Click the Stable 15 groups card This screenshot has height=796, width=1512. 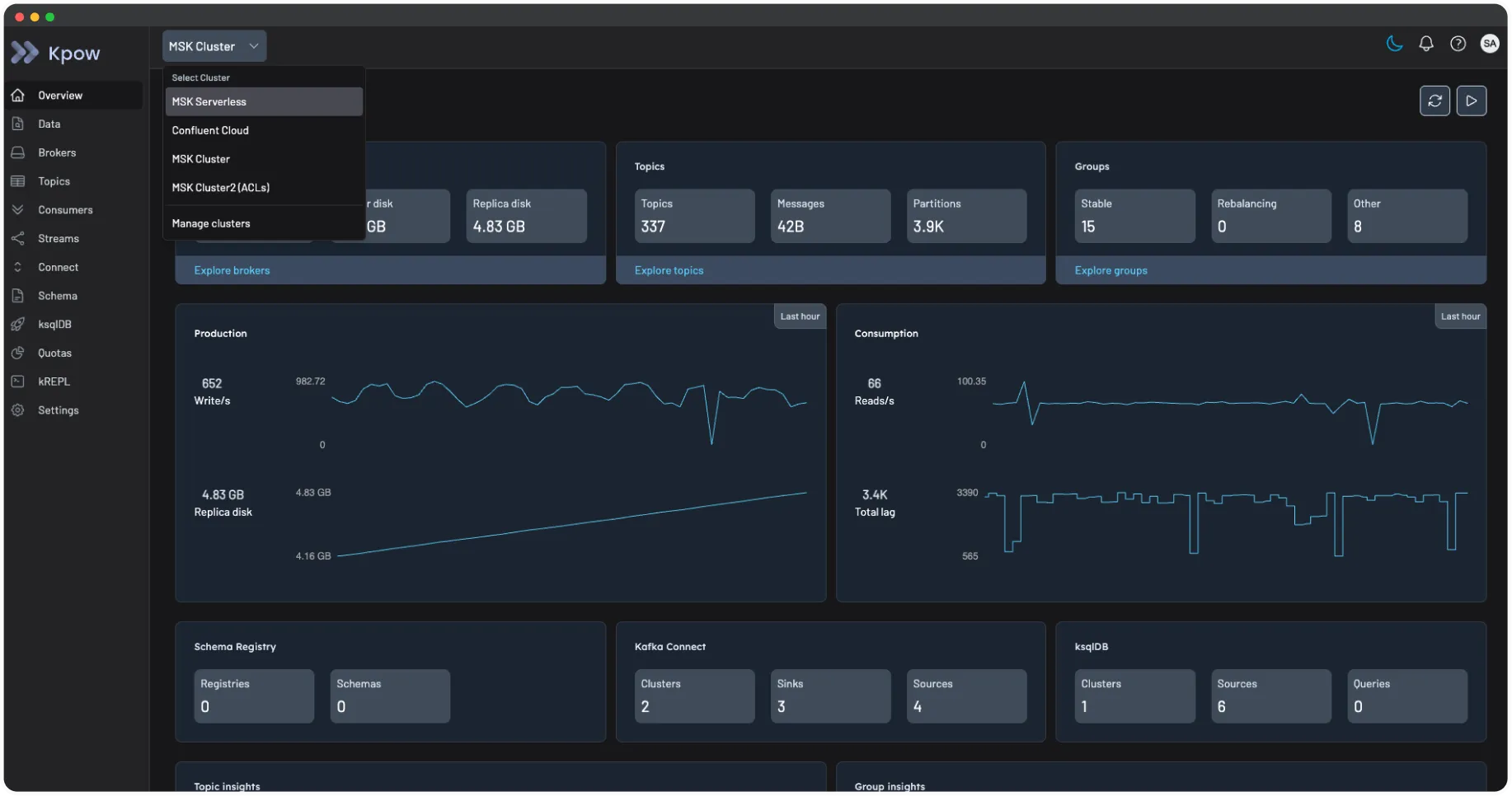(x=1134, y=216)
